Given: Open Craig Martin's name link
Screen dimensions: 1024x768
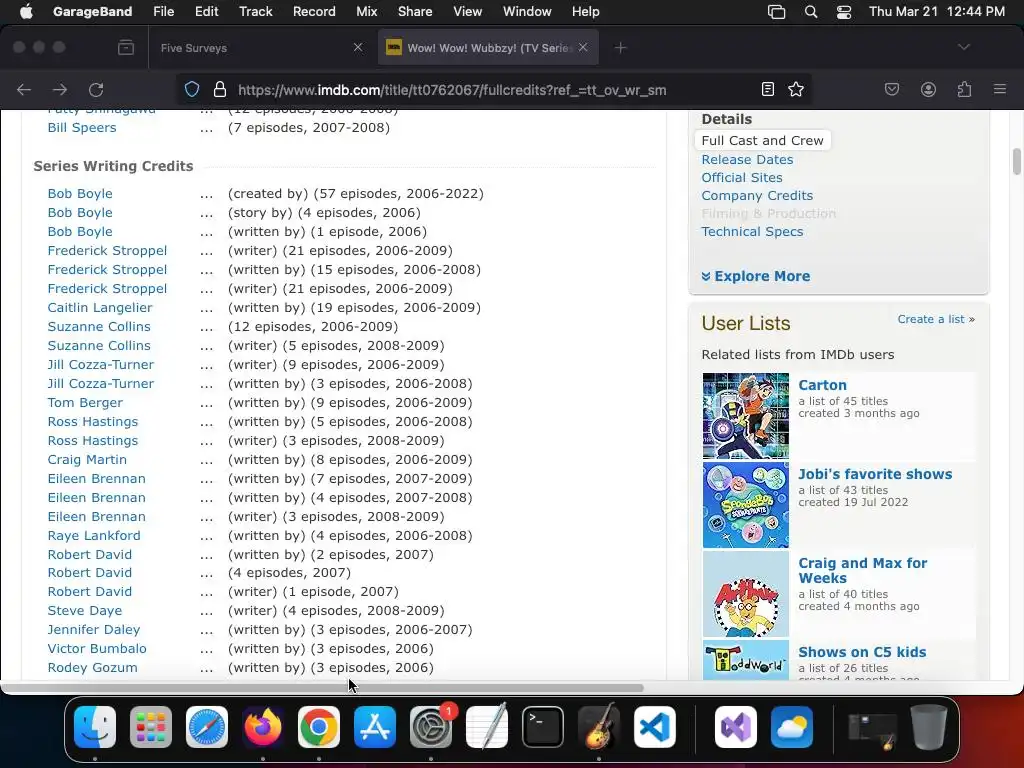Looking at the screenshot, I should point(87,460).
